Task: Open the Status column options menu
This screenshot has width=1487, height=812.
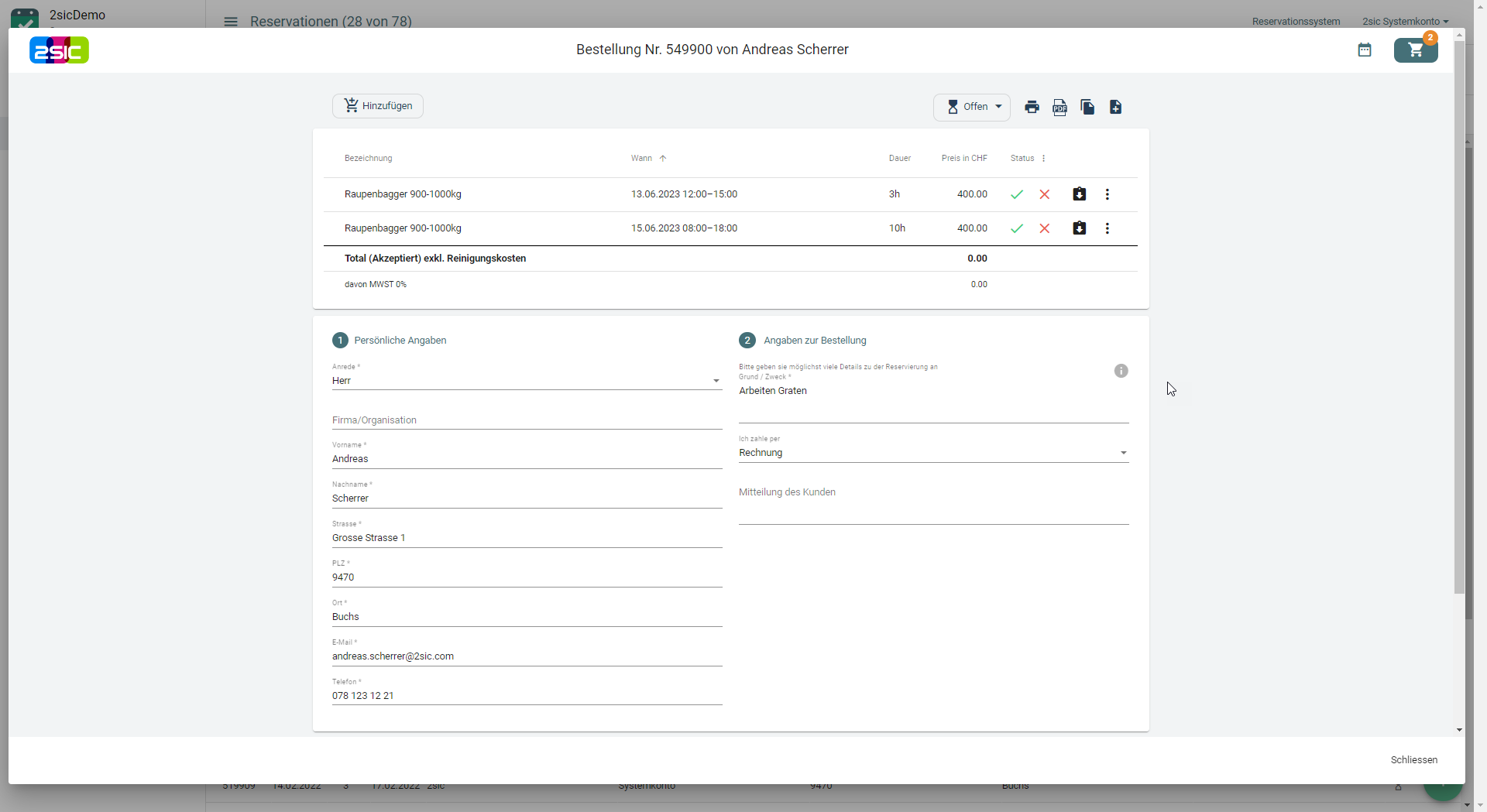Action: click(x=1043, y=159)
